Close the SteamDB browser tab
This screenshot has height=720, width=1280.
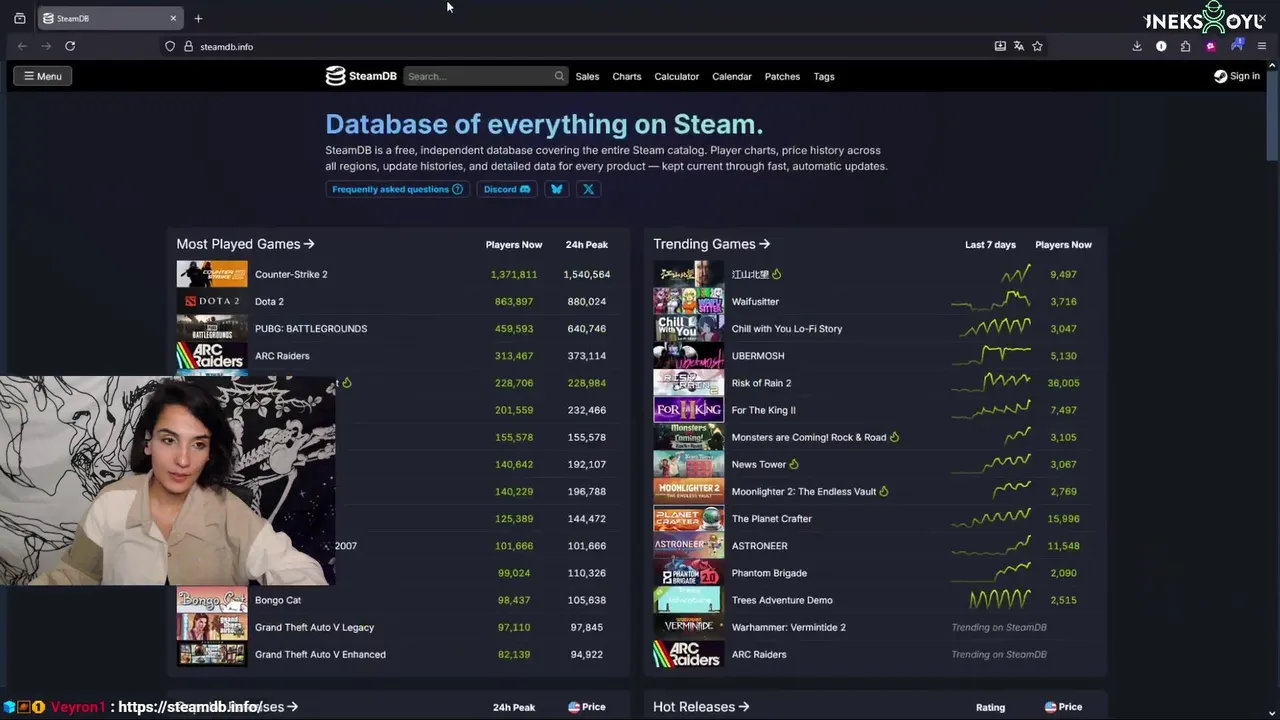click(173, 18)
